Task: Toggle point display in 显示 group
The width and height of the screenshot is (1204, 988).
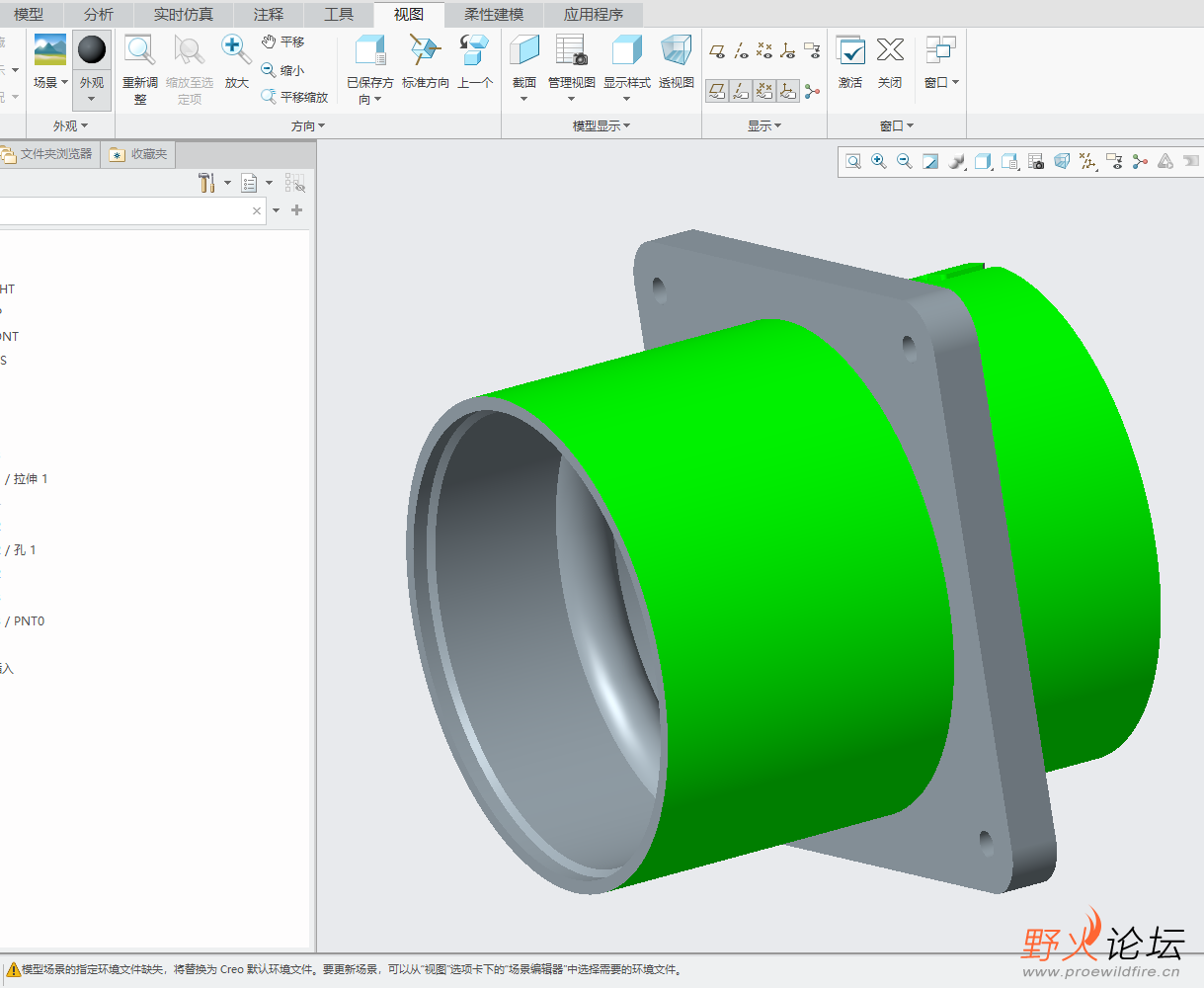Action: (764, 50)
